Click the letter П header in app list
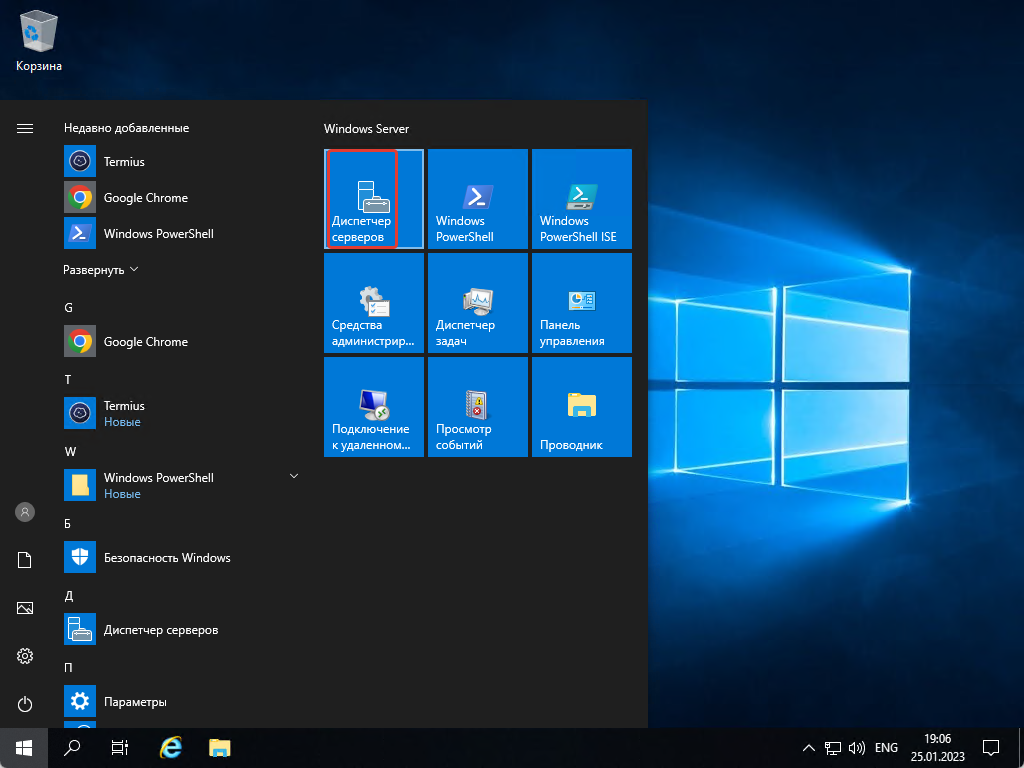Viewport: 1024px width, 768px height. pyautogui.click(x=68, y=667)
